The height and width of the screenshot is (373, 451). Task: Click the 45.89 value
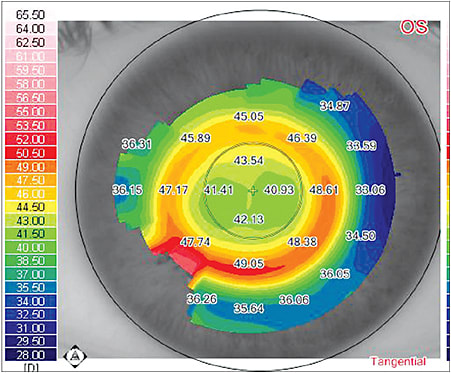[x=195, y=138]
